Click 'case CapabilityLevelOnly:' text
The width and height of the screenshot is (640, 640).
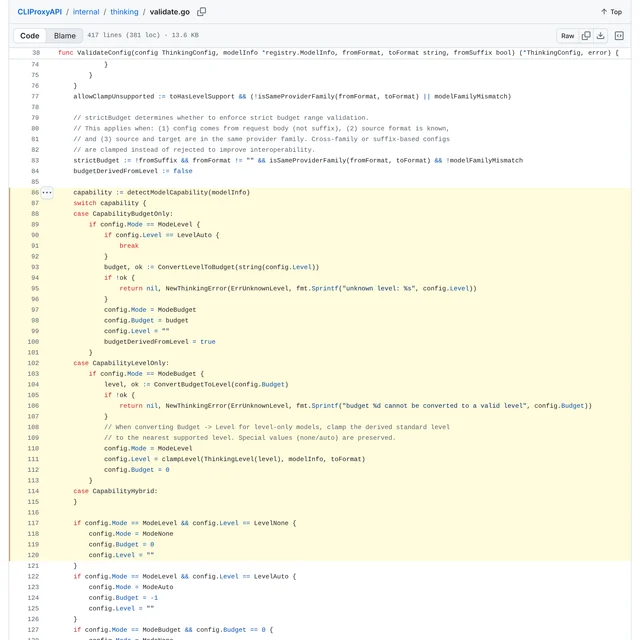(x=121, y=363)
